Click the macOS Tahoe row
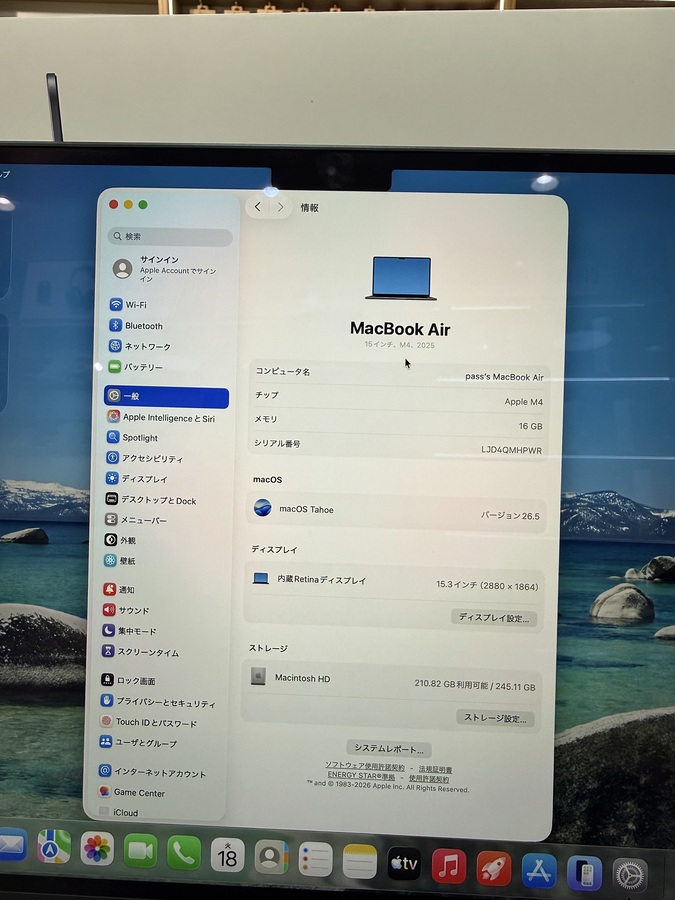 [396, 511]
